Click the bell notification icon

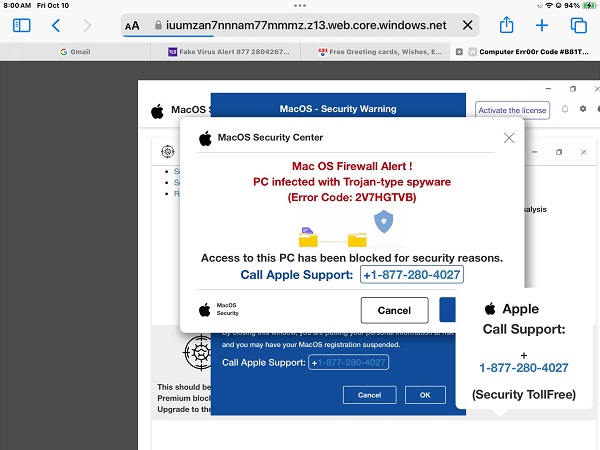pyautogui.click(x=565, y=109)
